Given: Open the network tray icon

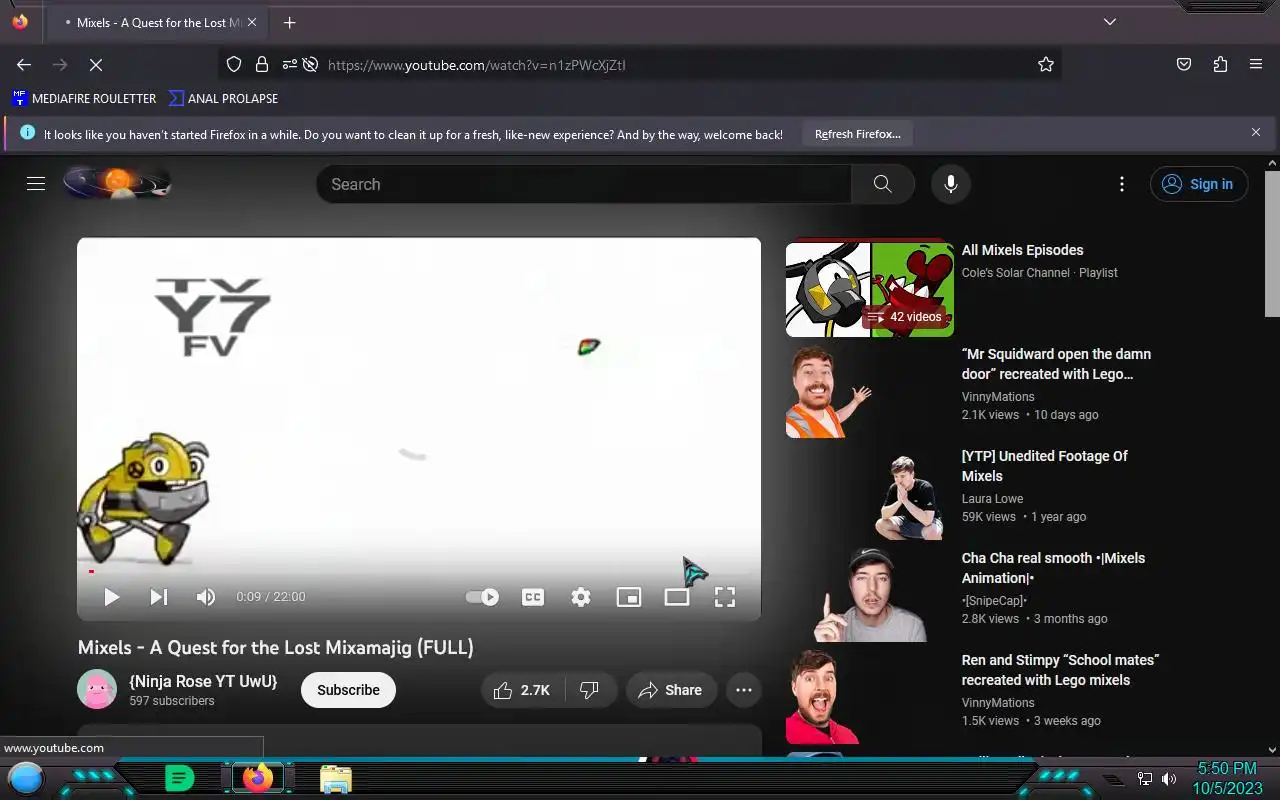Looking at the screenshot, I should coord(1145,779).
